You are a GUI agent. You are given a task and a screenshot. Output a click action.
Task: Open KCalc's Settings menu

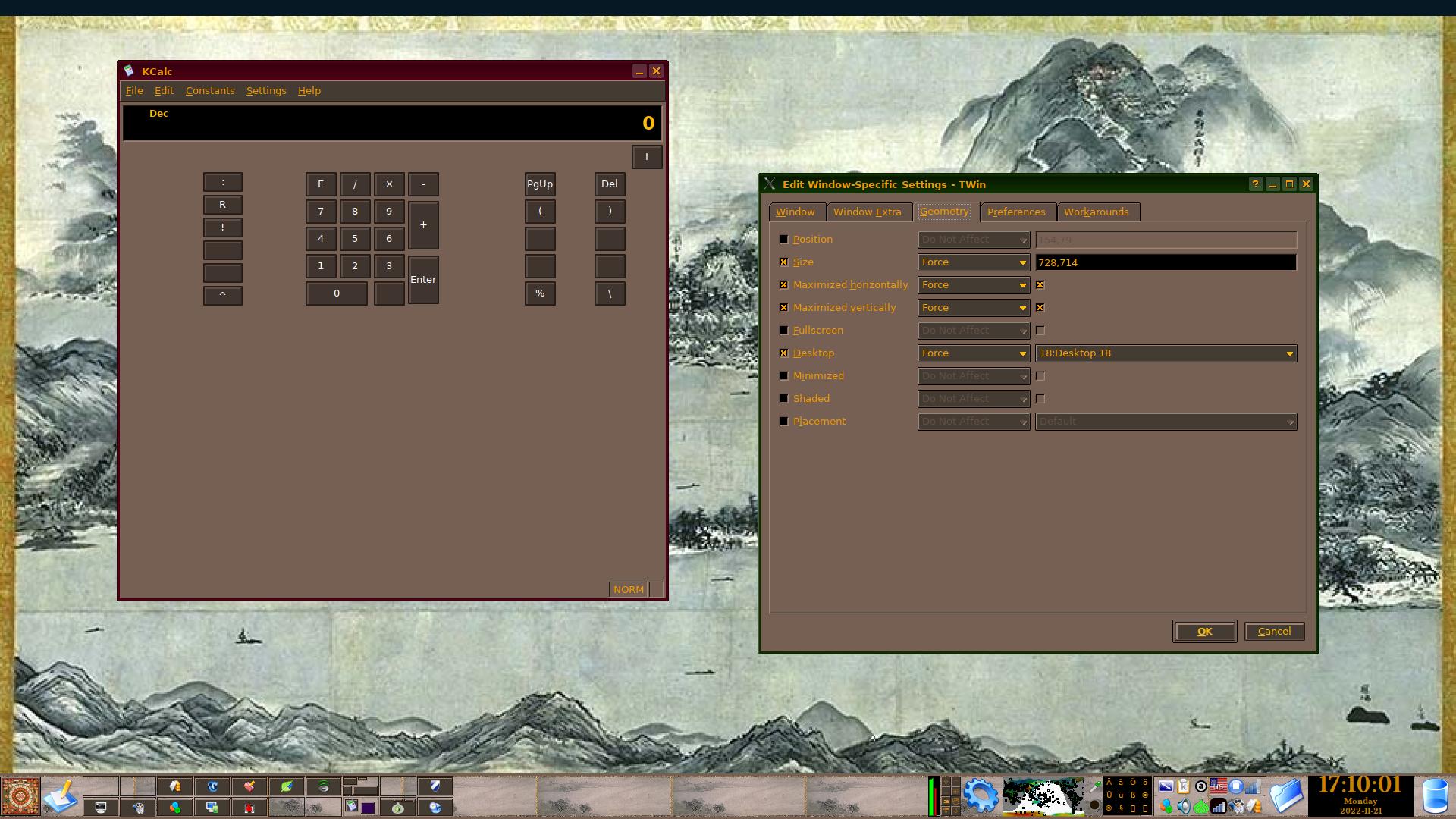(266, 90)
